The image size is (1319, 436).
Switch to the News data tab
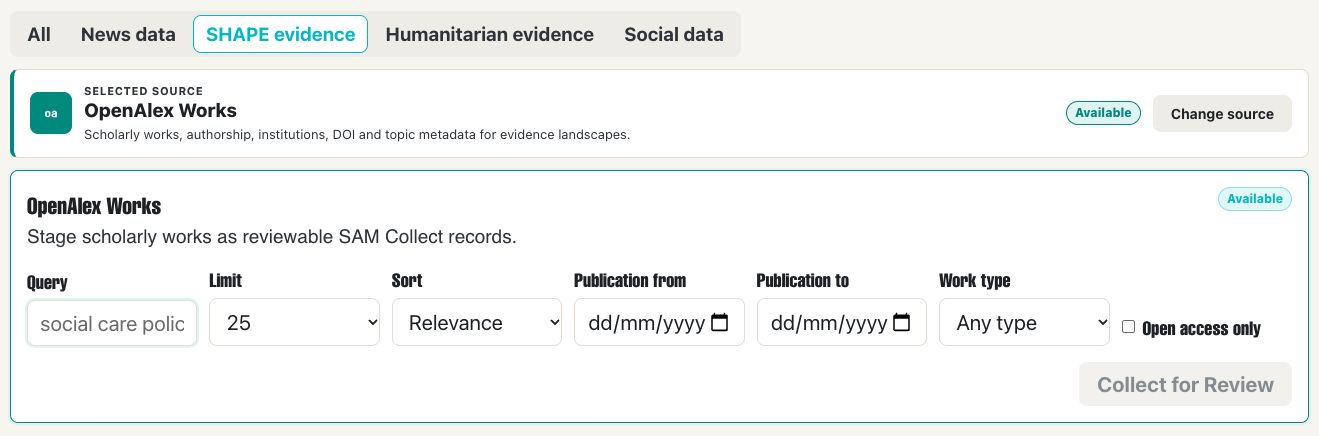[128, 34]
